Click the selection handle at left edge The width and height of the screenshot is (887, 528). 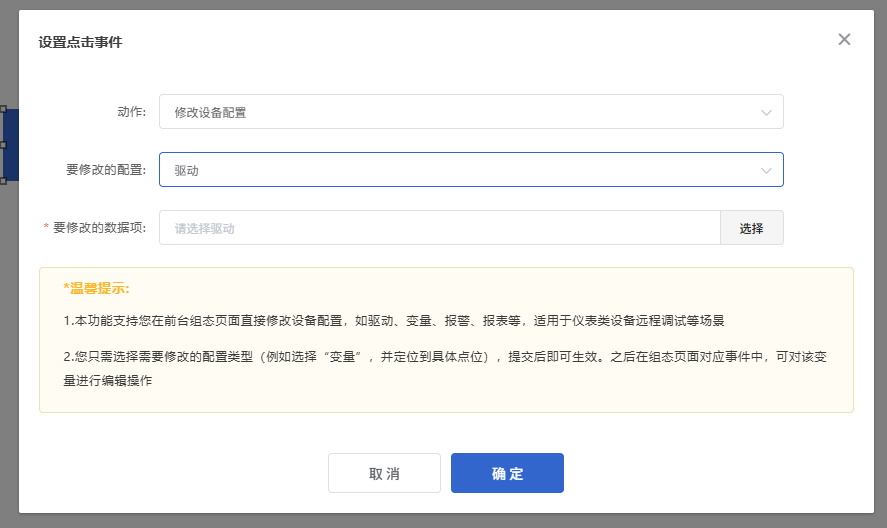[x=3, y=145]
